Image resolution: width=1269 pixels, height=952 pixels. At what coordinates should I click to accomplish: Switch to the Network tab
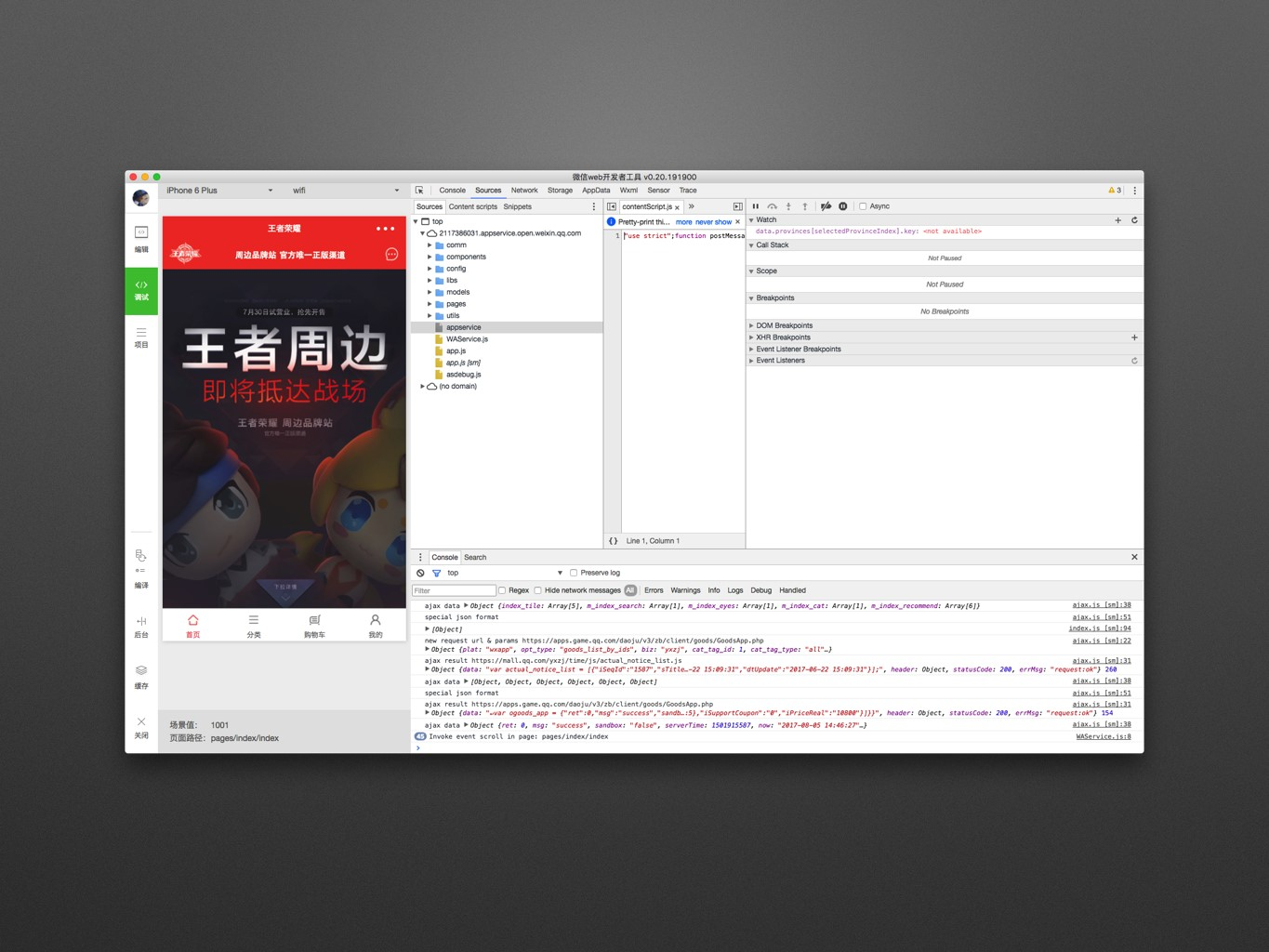tap(524, 190)
